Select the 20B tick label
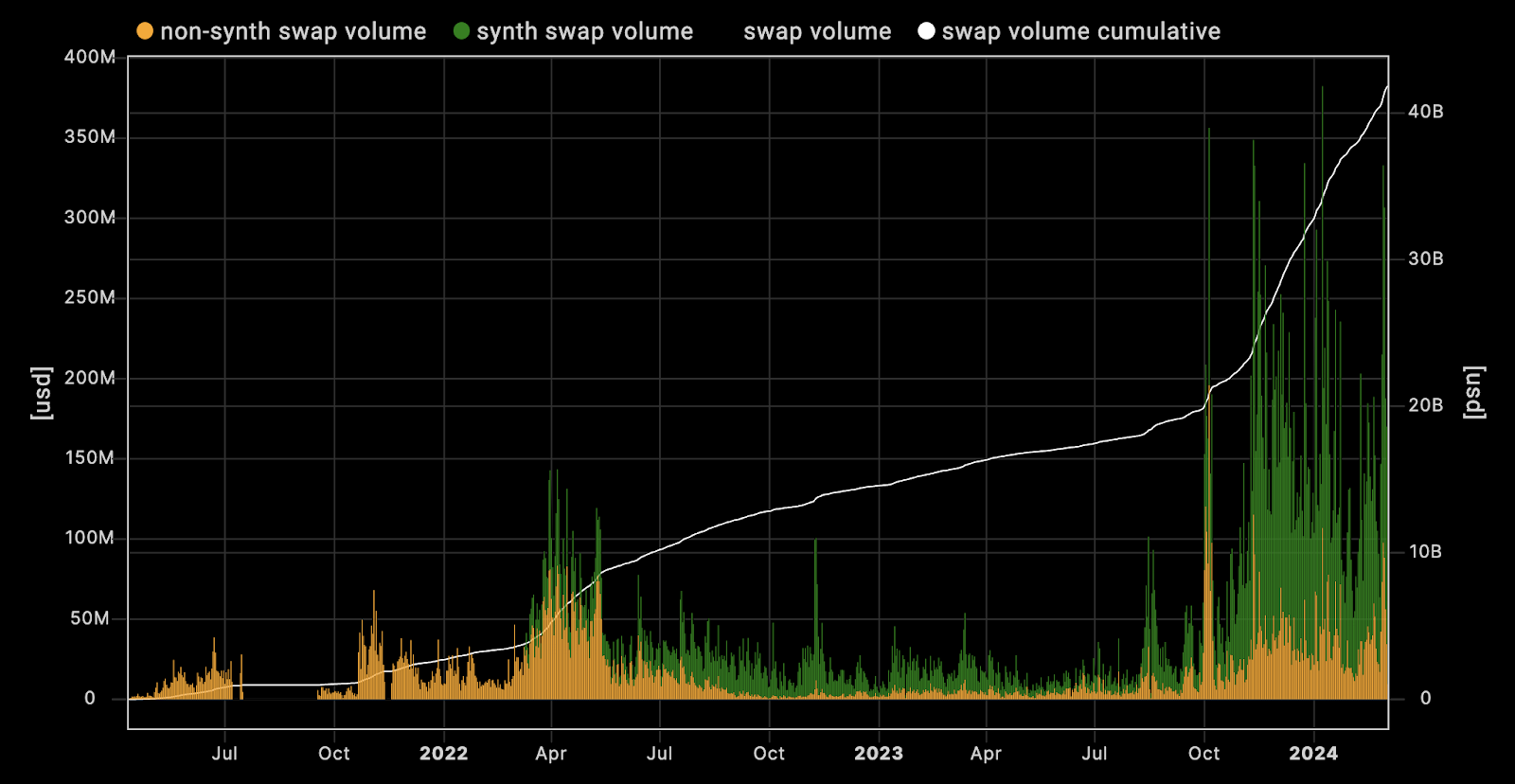 (x=1426, y=405)
